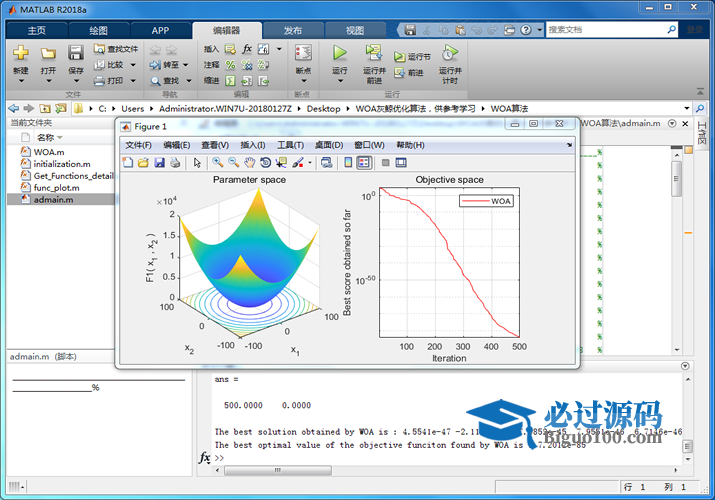This screenshot has height=500, width=715.
Task: Switch to the APP ribbon tab
Action: (x=160, y=31)
